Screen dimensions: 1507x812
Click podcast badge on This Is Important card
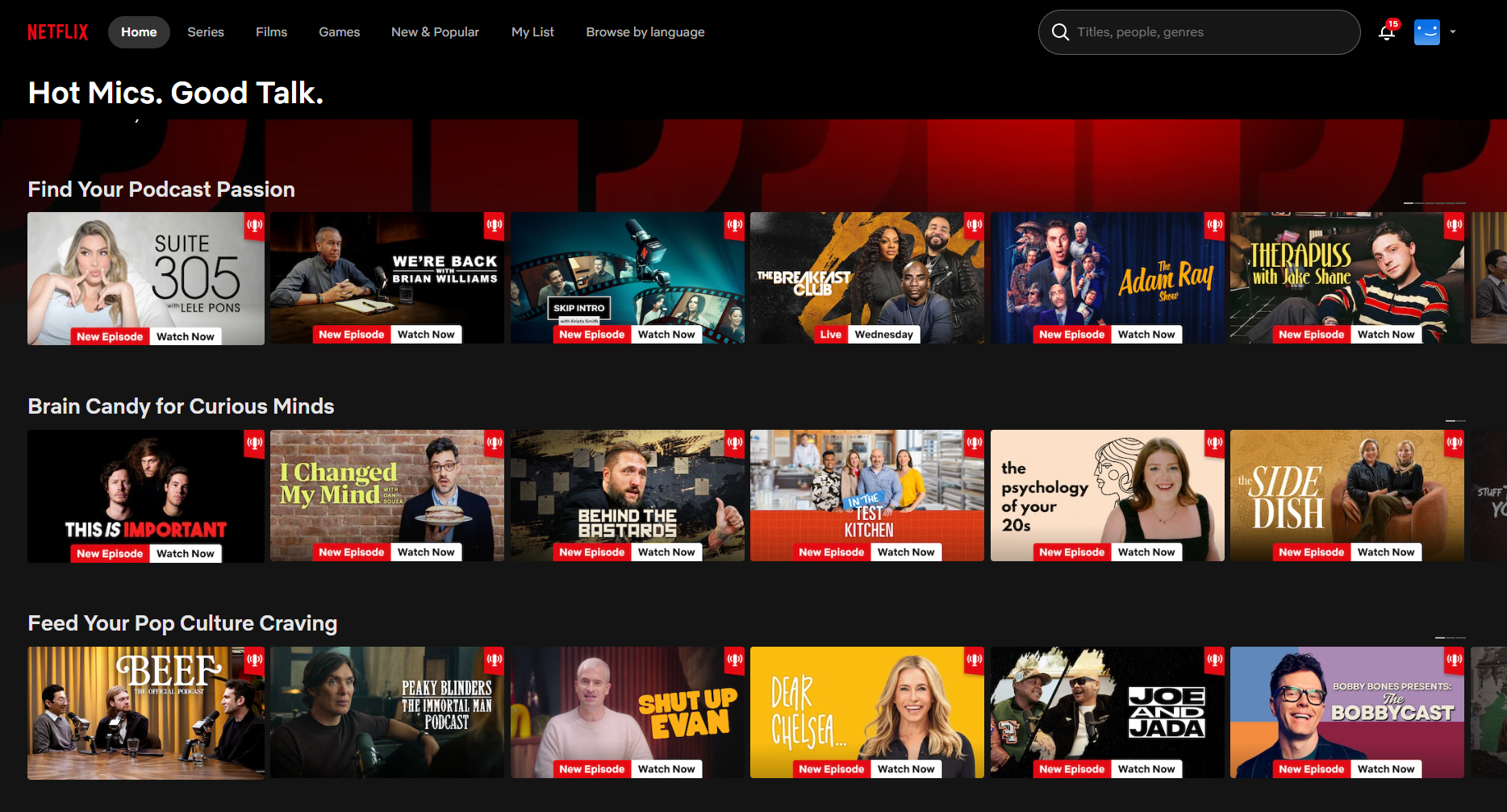254,443
